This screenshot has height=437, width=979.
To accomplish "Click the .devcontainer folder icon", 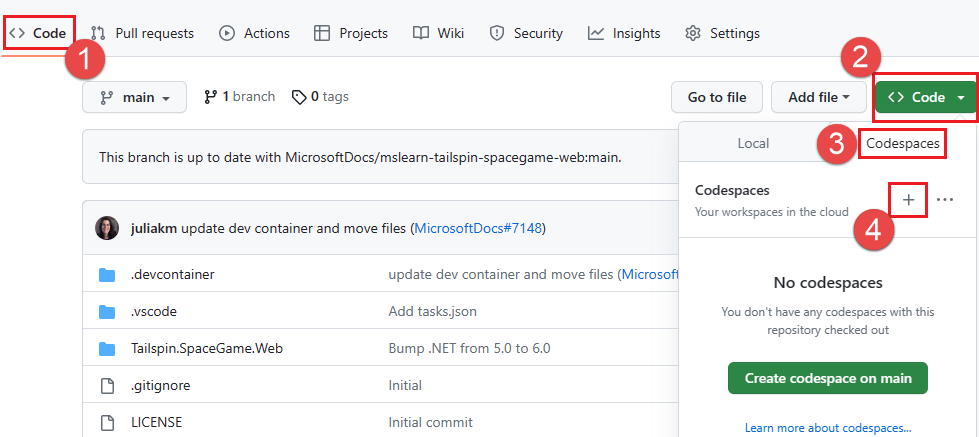I will [108, 274].
